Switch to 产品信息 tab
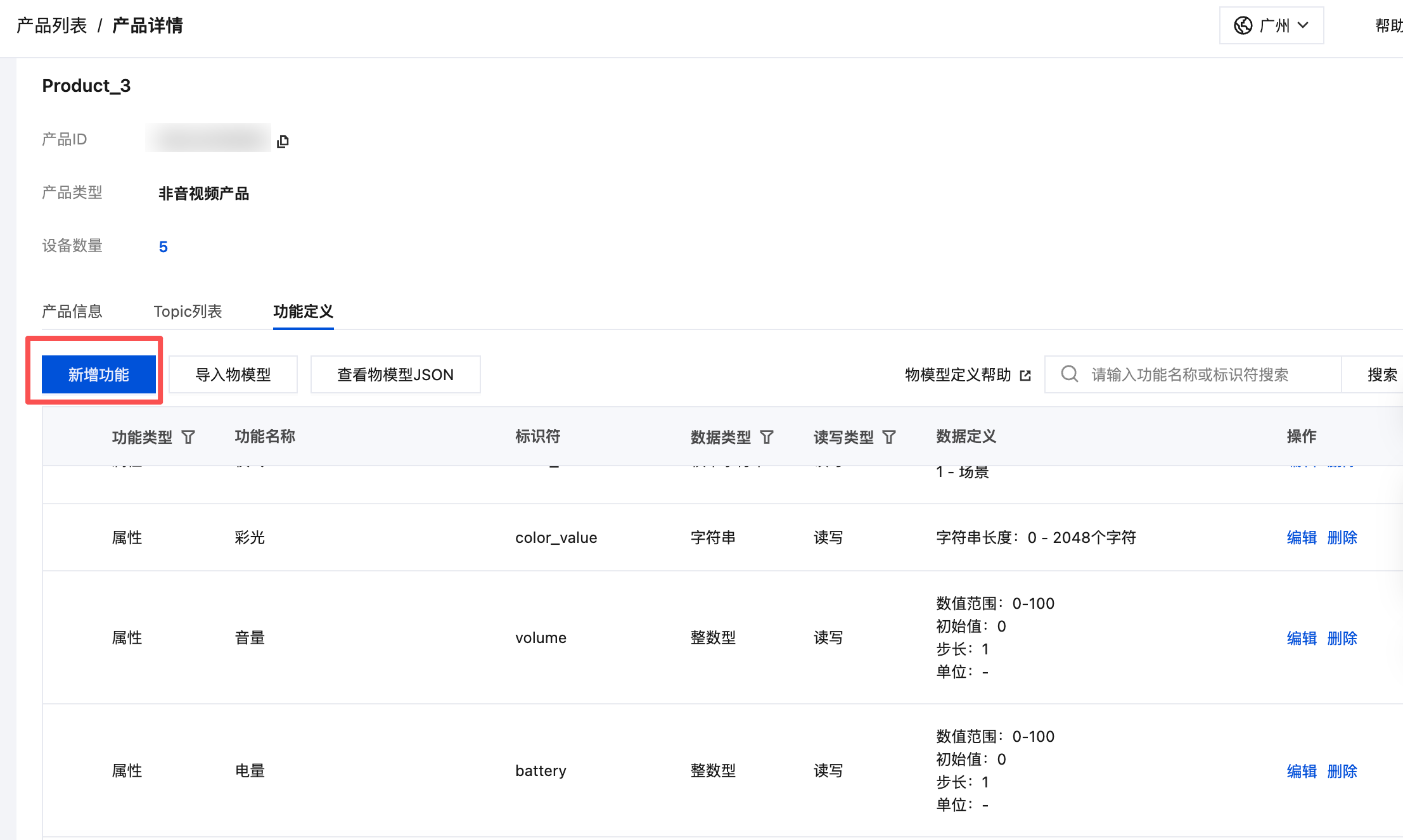The image size is (1403, 840). point(72,311)
